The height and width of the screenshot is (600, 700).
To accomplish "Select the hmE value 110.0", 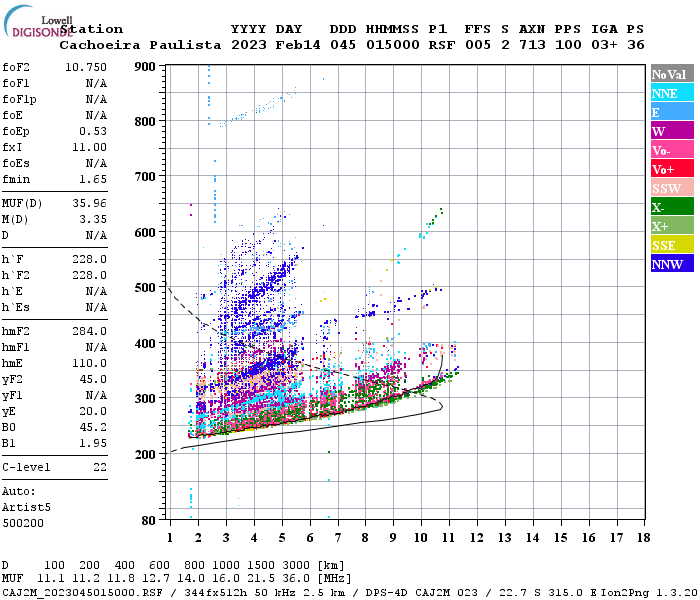I will coord(90,363).
